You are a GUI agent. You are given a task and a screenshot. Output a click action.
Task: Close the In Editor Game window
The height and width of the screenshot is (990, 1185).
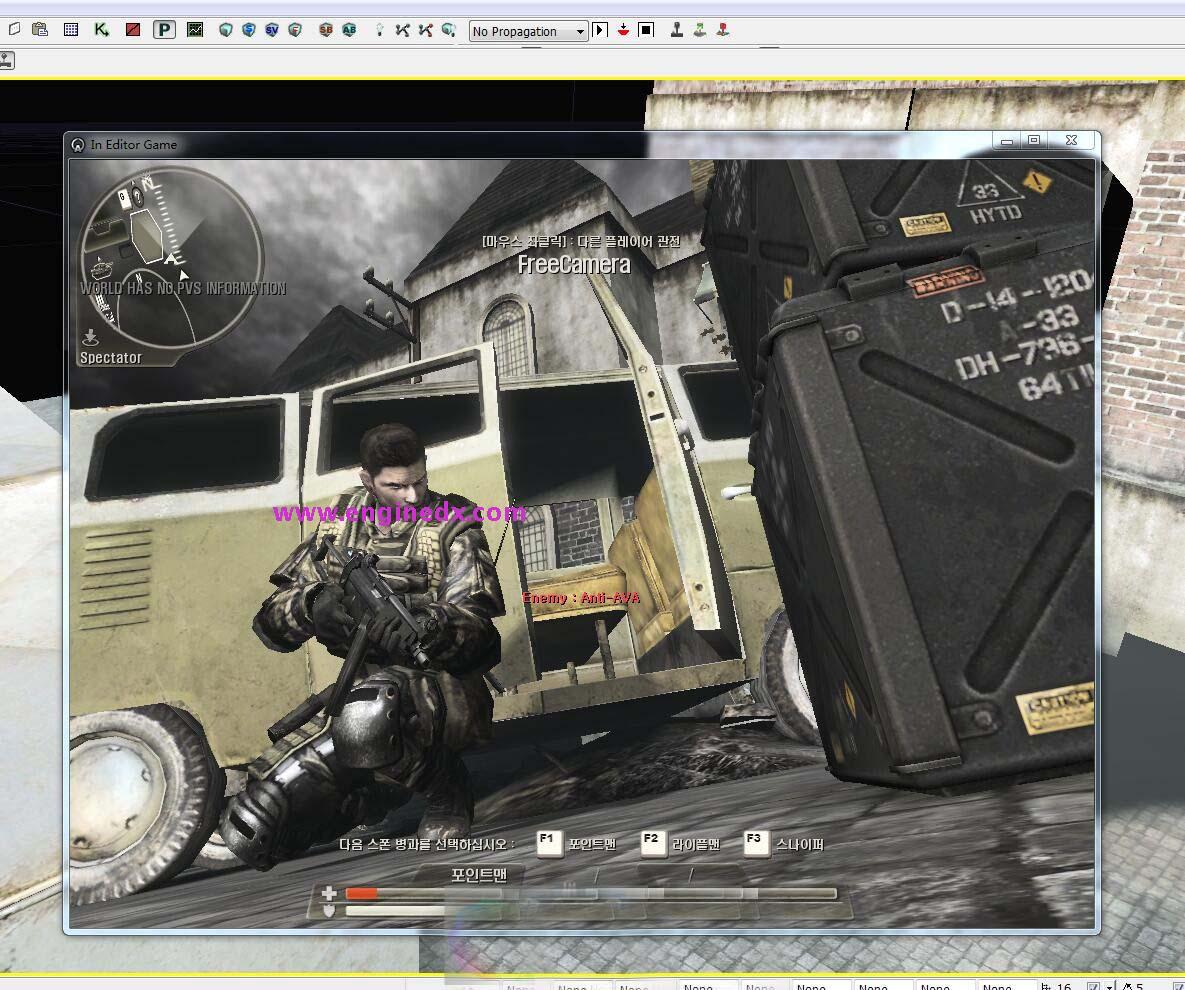[x=1072, y=141]
